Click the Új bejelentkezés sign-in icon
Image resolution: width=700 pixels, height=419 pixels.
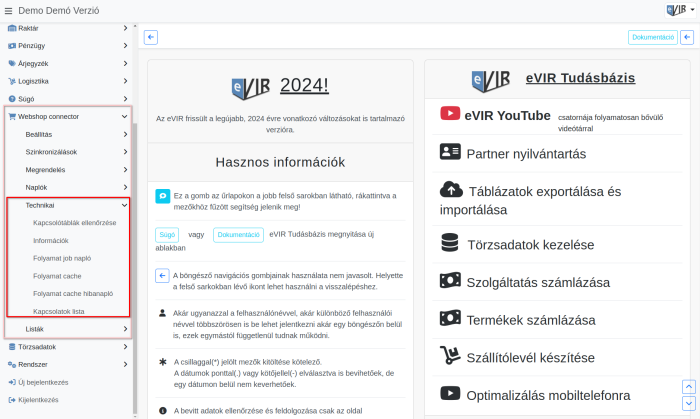click(x=12, y=382)
